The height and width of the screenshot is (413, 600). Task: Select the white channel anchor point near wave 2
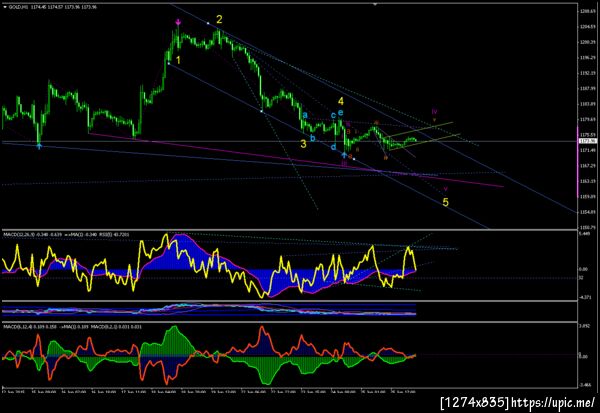point(208,24)
